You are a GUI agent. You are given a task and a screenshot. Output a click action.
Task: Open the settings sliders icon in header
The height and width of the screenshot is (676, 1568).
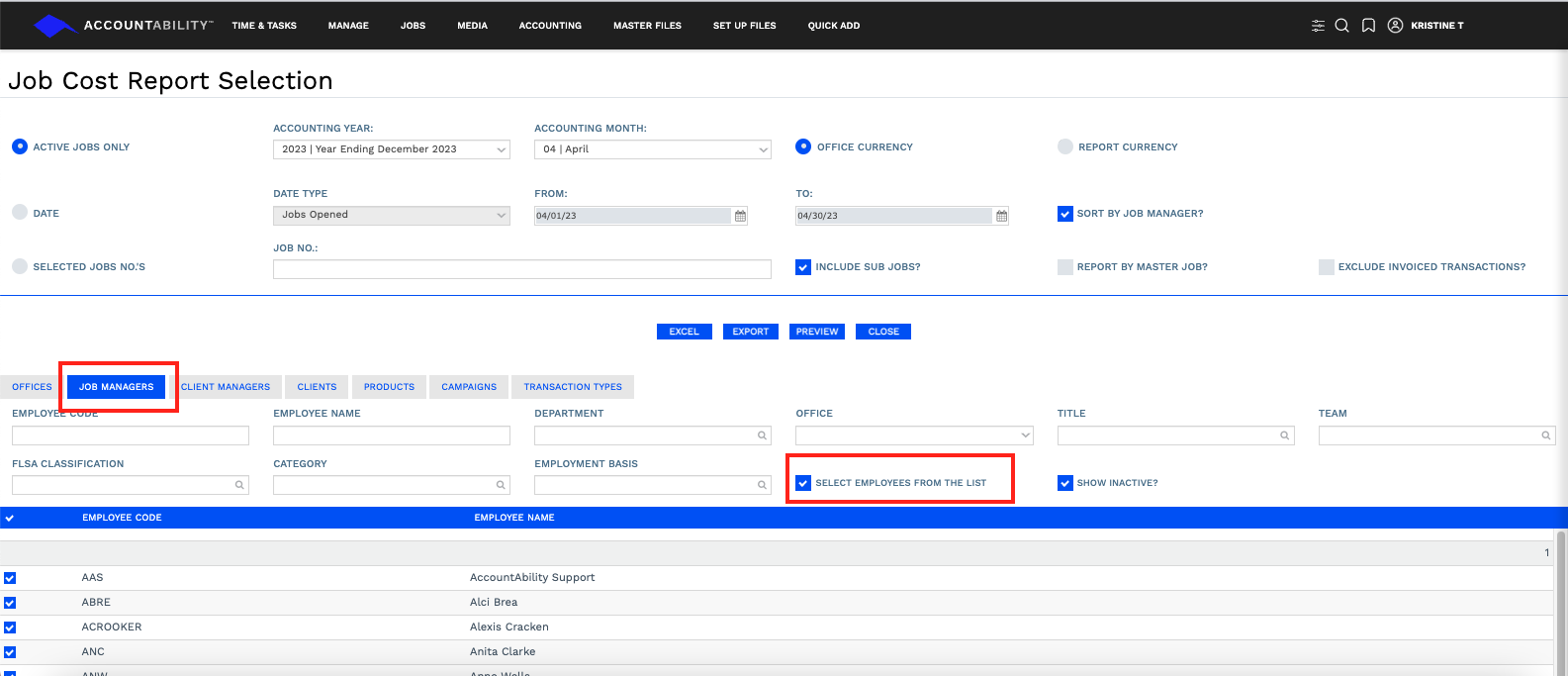click(1318, 26)
